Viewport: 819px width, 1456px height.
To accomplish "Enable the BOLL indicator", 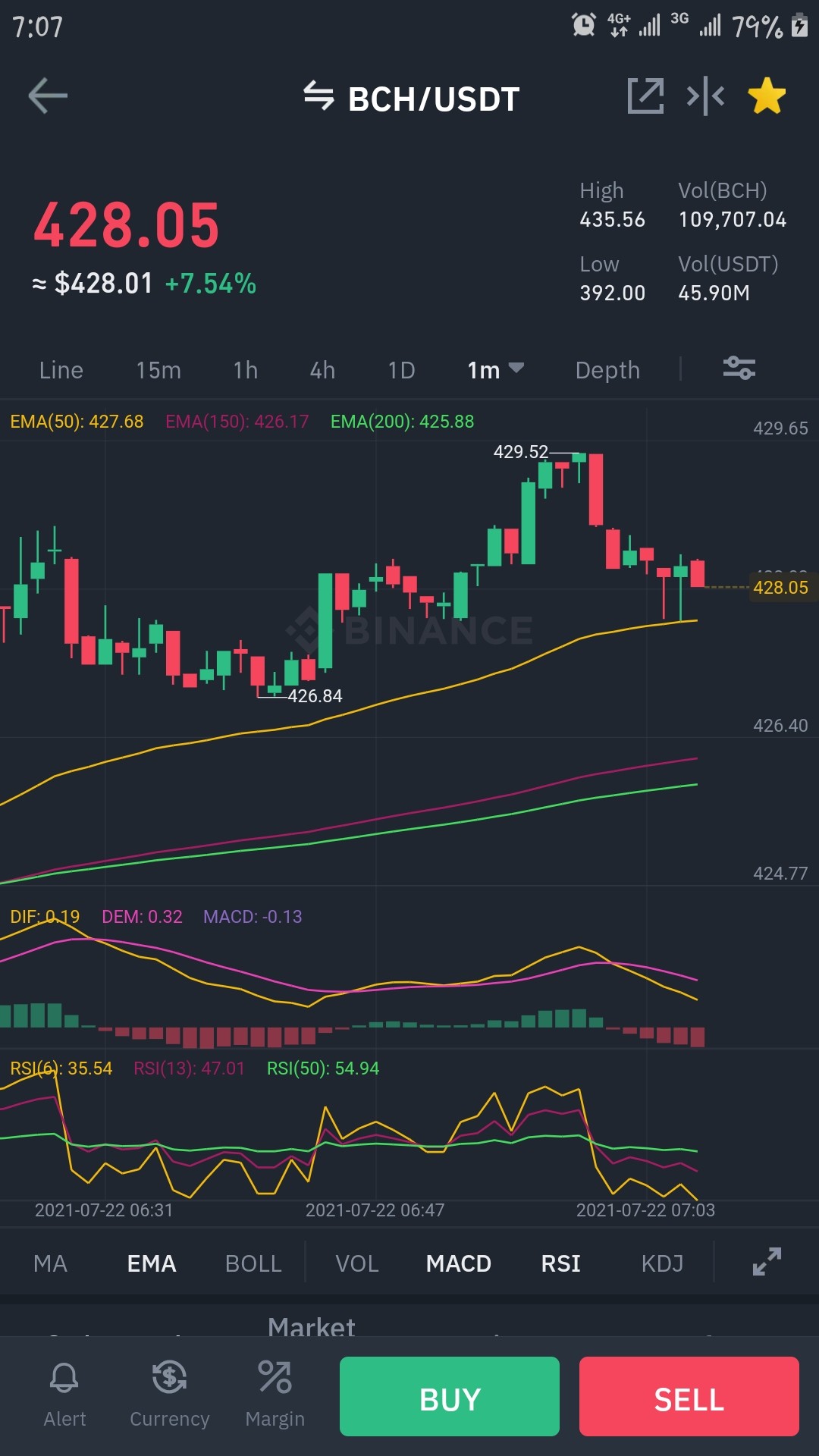I will point(253,1263).
